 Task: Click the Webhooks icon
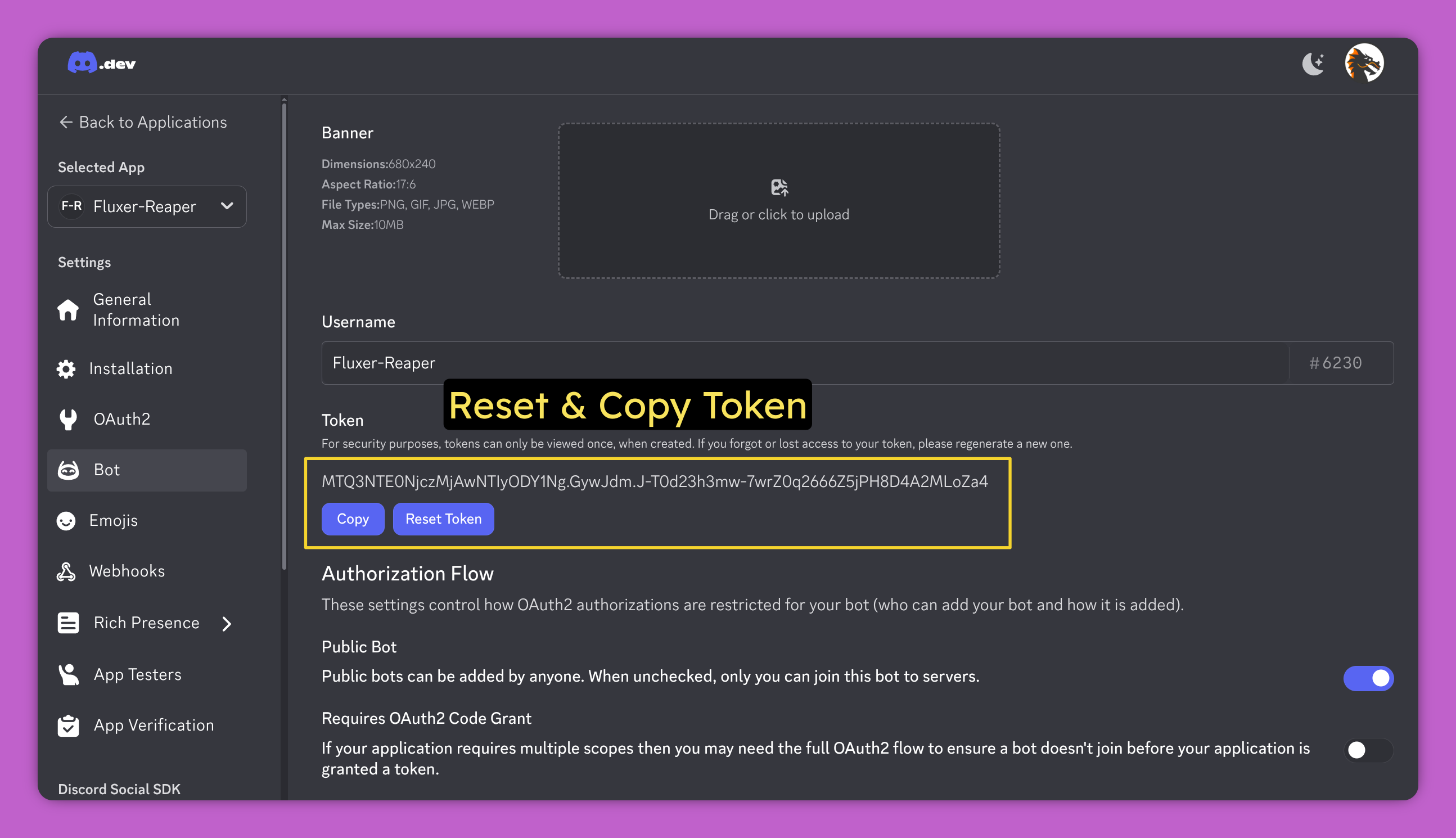point(66,571)
